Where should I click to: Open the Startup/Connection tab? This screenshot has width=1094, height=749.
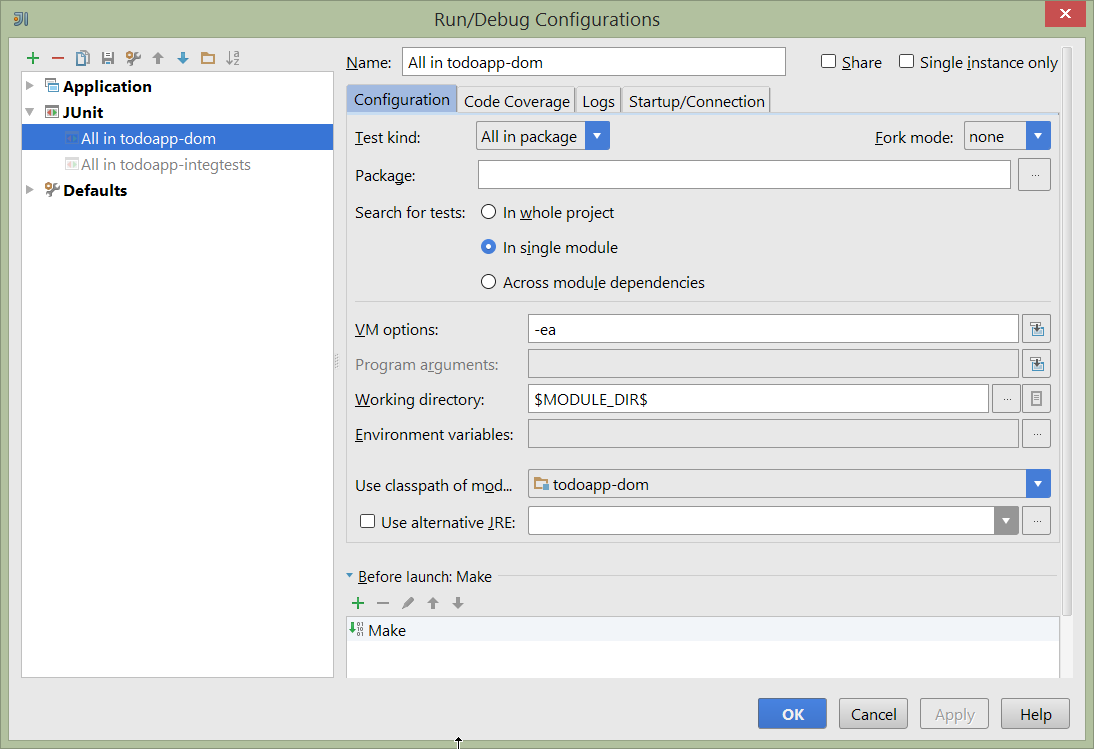tap(696, 100)
